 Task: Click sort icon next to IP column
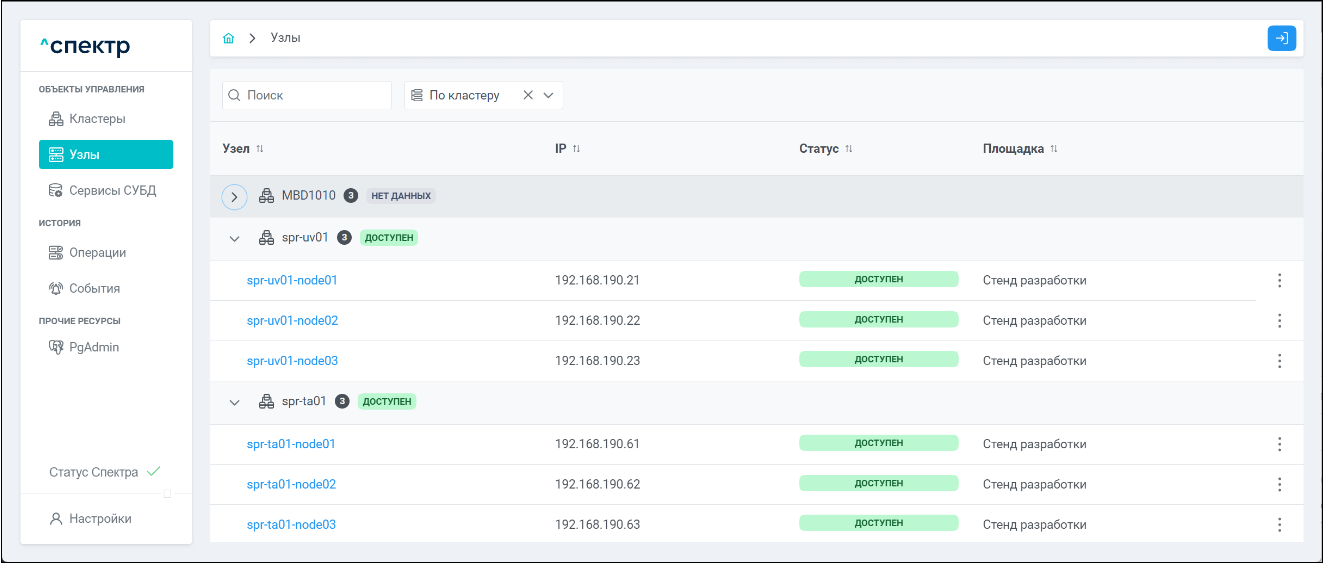pos(576,149)
